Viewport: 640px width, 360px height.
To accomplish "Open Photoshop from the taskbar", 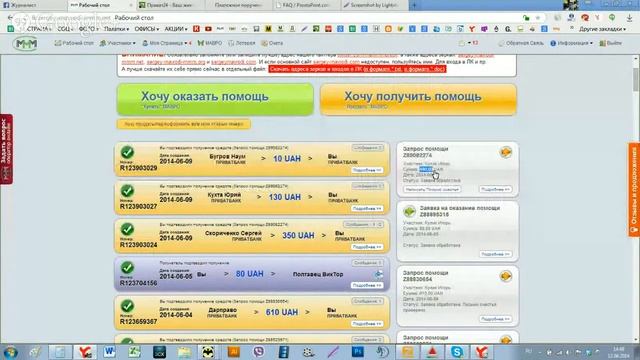I will click(x=358, y=352).
